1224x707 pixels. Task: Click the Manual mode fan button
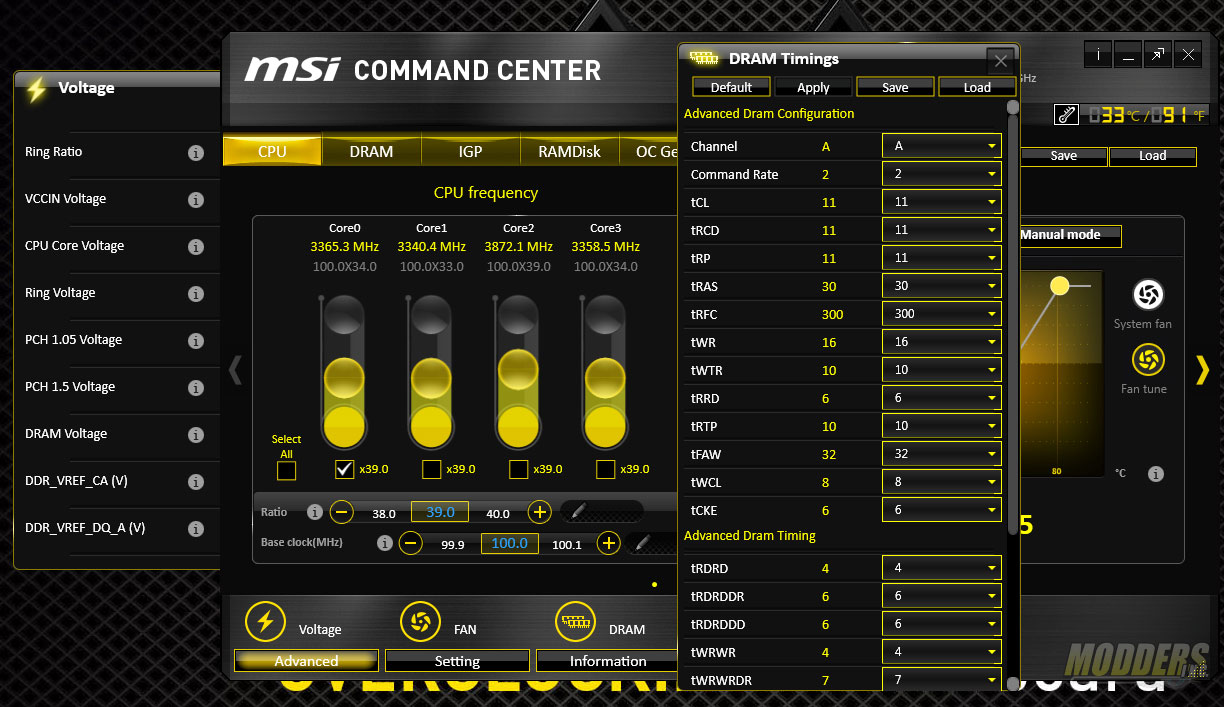pos(1069,236)
